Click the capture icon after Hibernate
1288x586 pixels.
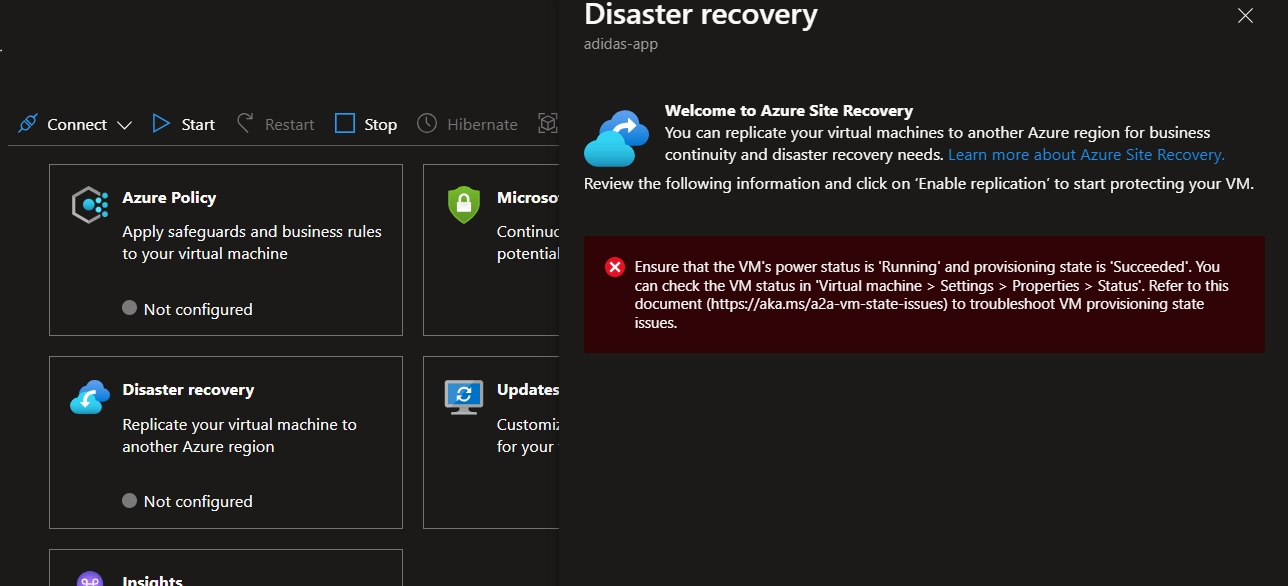point(548,122)
